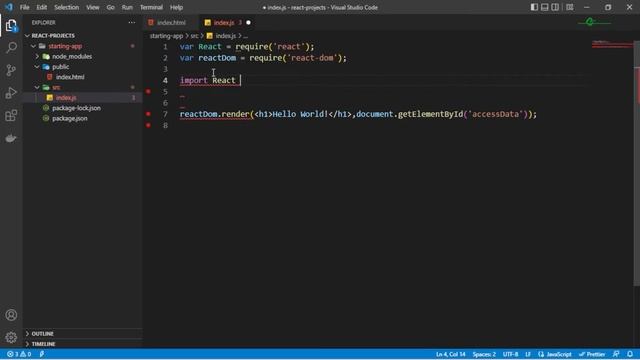This screenshot has height=360, width=640.
Task: Click 'react-dom' string on line 2
Action: [x=313, y=58]
